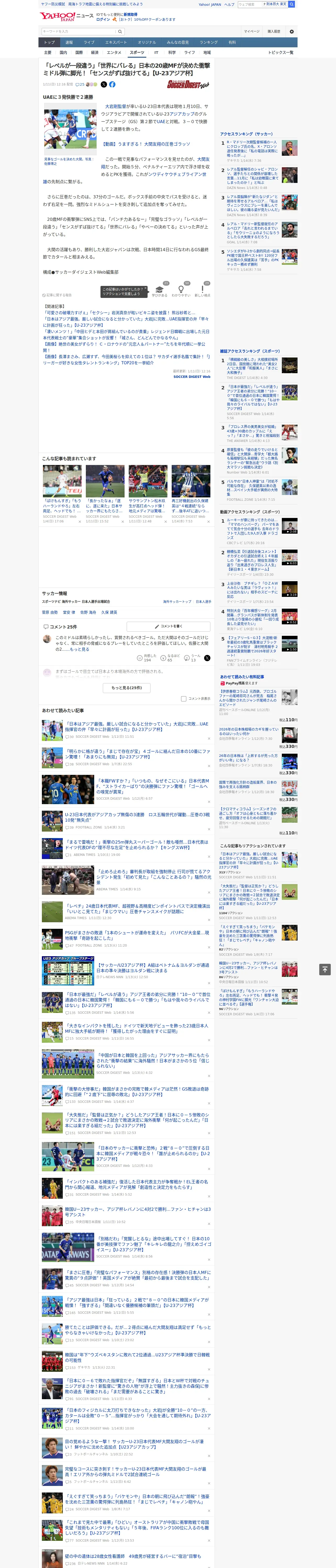Click the 記事に関する報告 report icon link
Image resolution: width=336 pixels, height=1568 pixels.
pos(57,295)
